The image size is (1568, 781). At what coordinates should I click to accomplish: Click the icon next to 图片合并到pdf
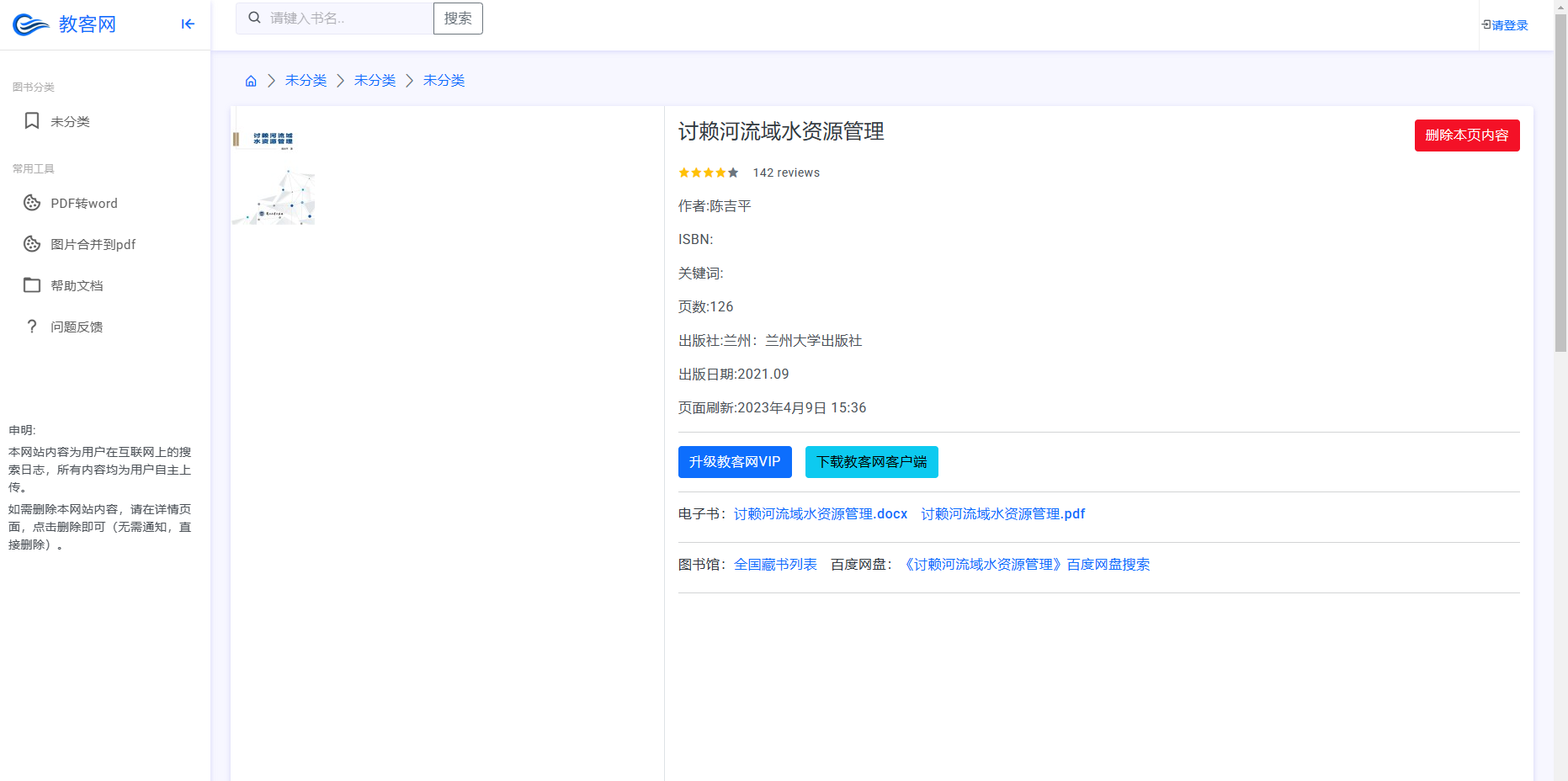(x=32, y=244)
